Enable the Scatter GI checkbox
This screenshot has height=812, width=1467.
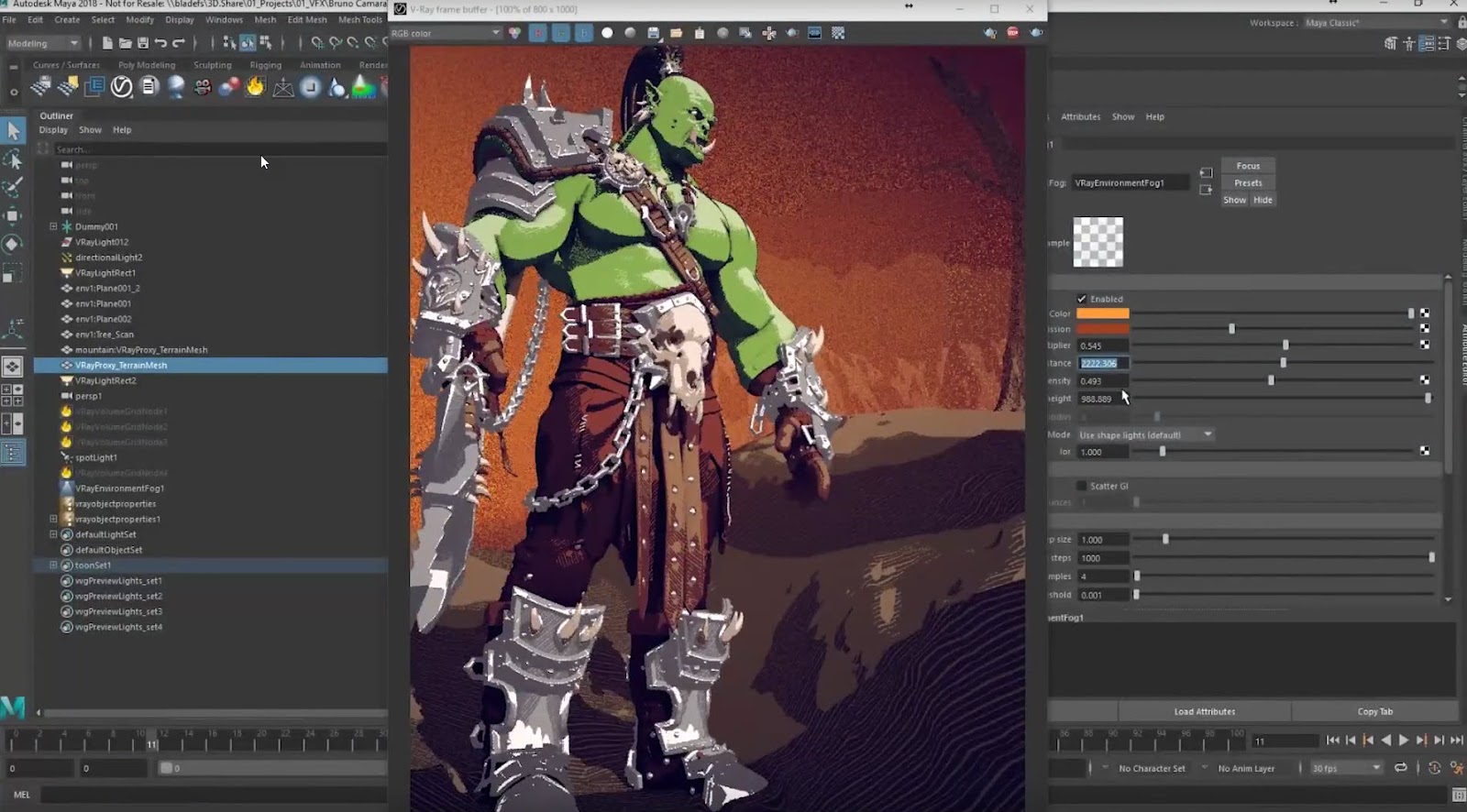[1082, 486]
